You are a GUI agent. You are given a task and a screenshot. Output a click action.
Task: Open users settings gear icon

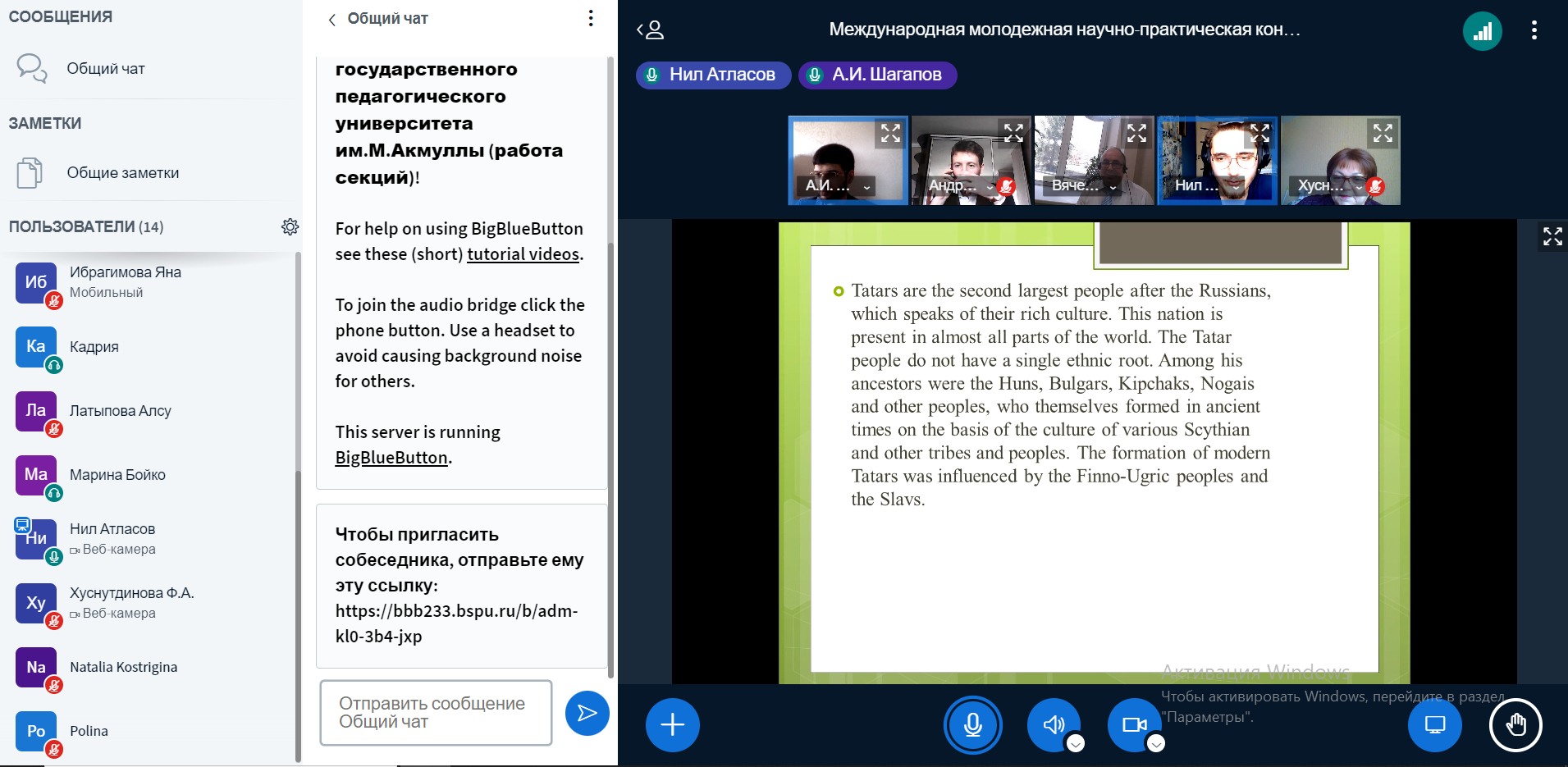[x=290, y=226]
